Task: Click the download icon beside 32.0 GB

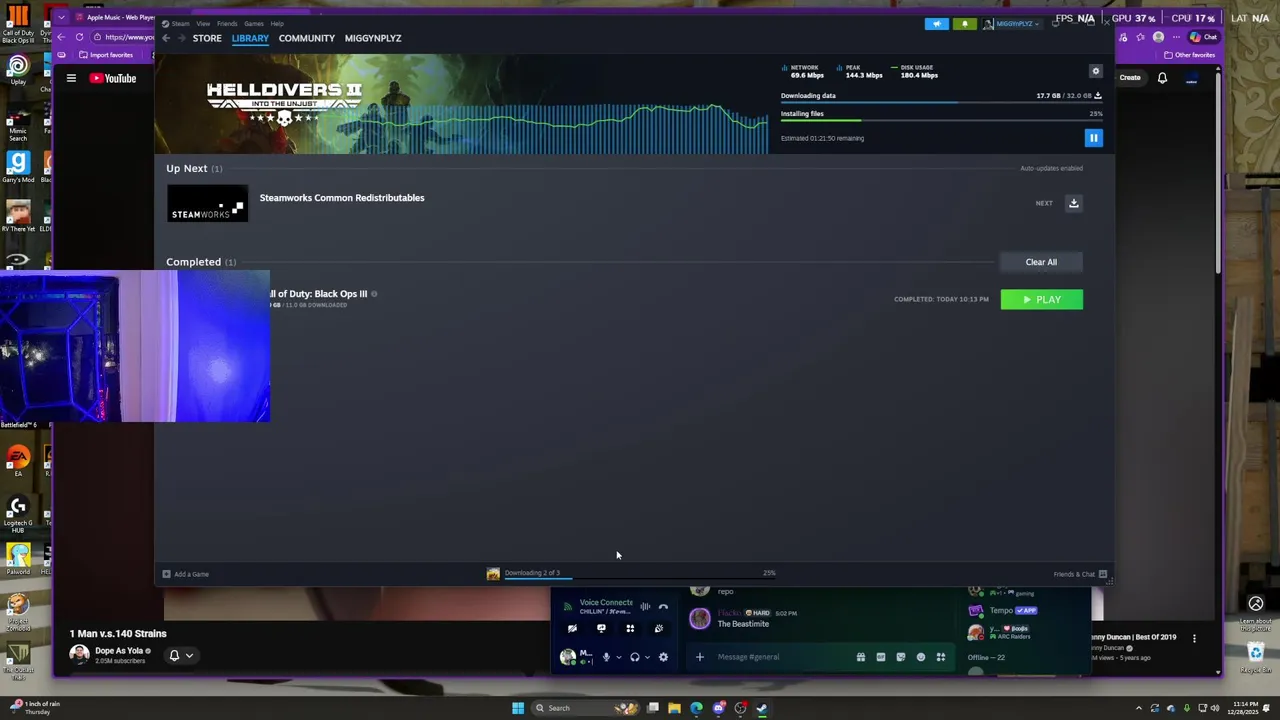Action: [x=1097, y=96]
